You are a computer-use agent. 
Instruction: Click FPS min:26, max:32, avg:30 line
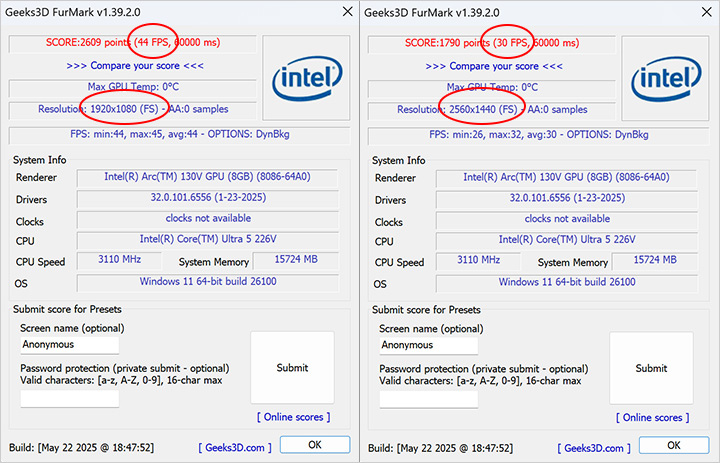coord(539,135)
